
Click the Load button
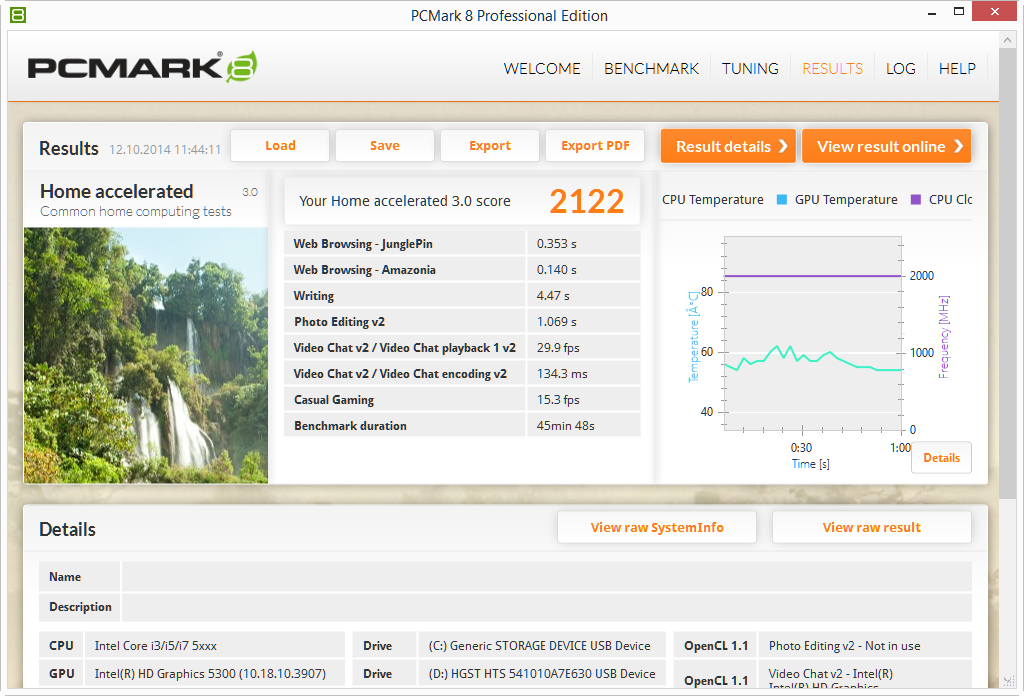[280, 146]
